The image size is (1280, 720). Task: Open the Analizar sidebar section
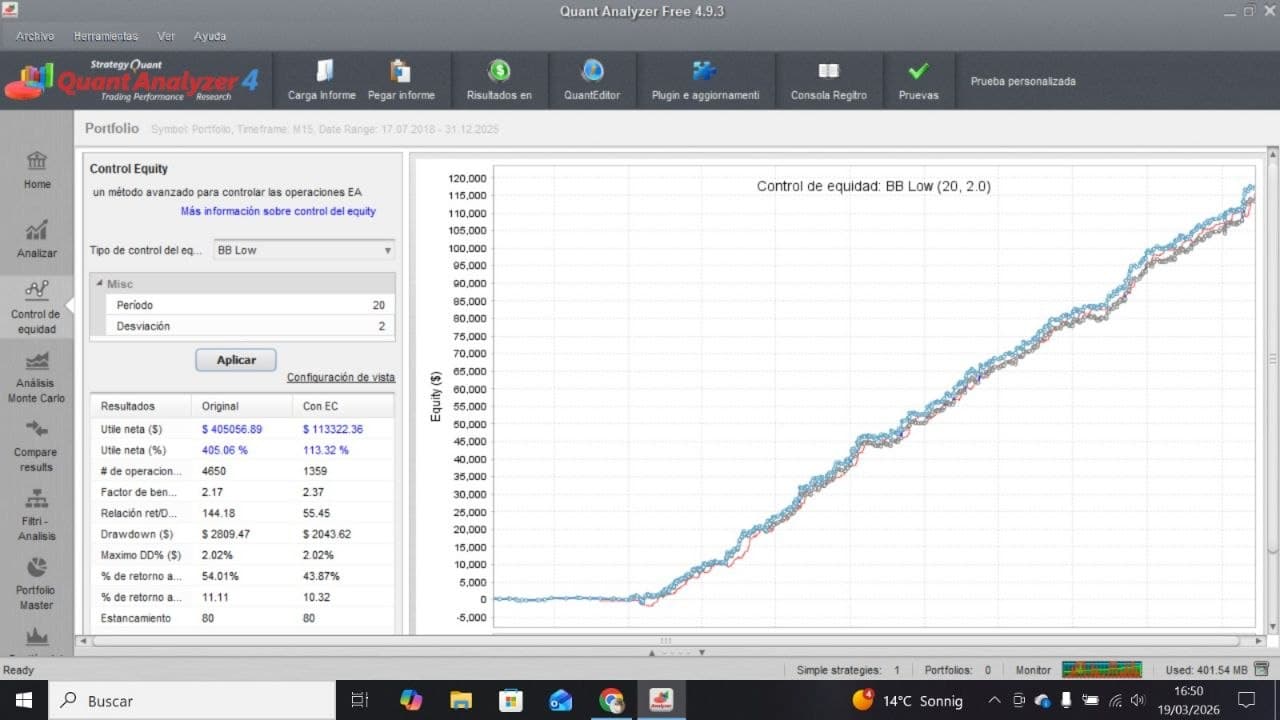37,238
